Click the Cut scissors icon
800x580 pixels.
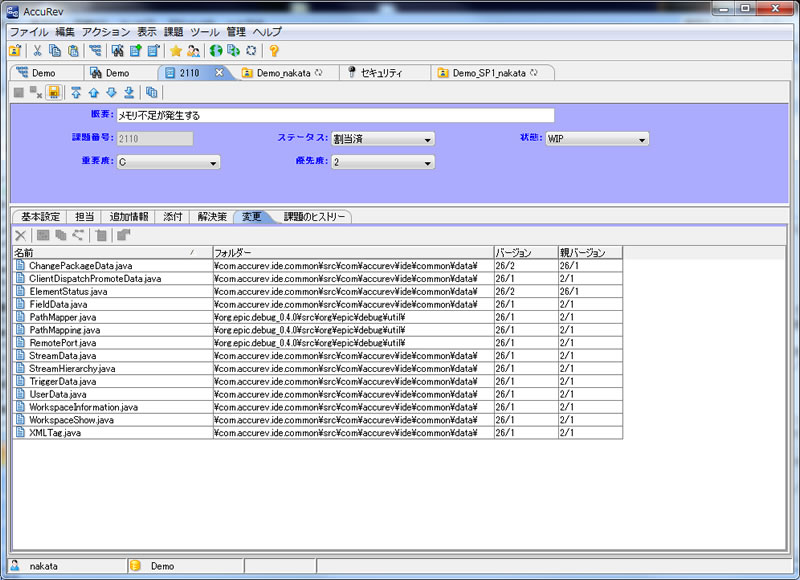37,51
